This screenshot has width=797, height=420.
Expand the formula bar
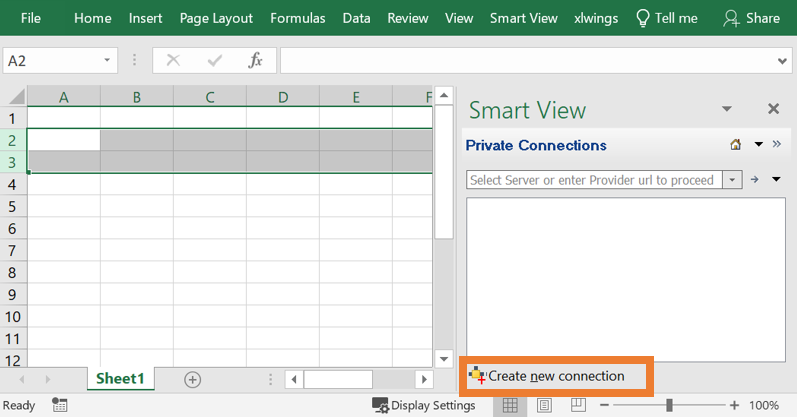[x=782, y=61]
